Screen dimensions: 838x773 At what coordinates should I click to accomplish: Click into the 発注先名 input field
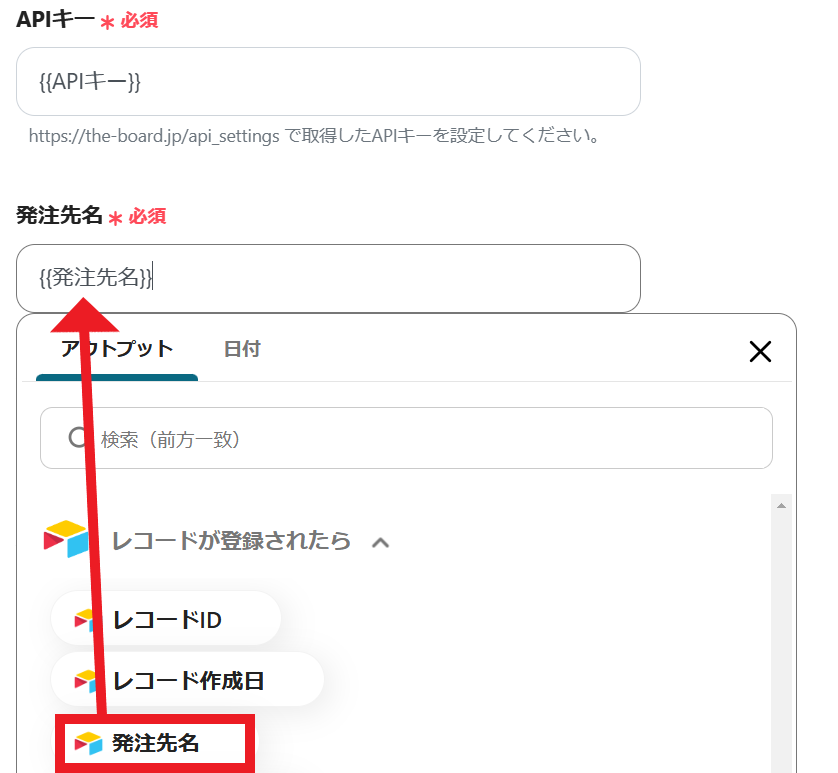pyautogui.click(x=328, y=278)
